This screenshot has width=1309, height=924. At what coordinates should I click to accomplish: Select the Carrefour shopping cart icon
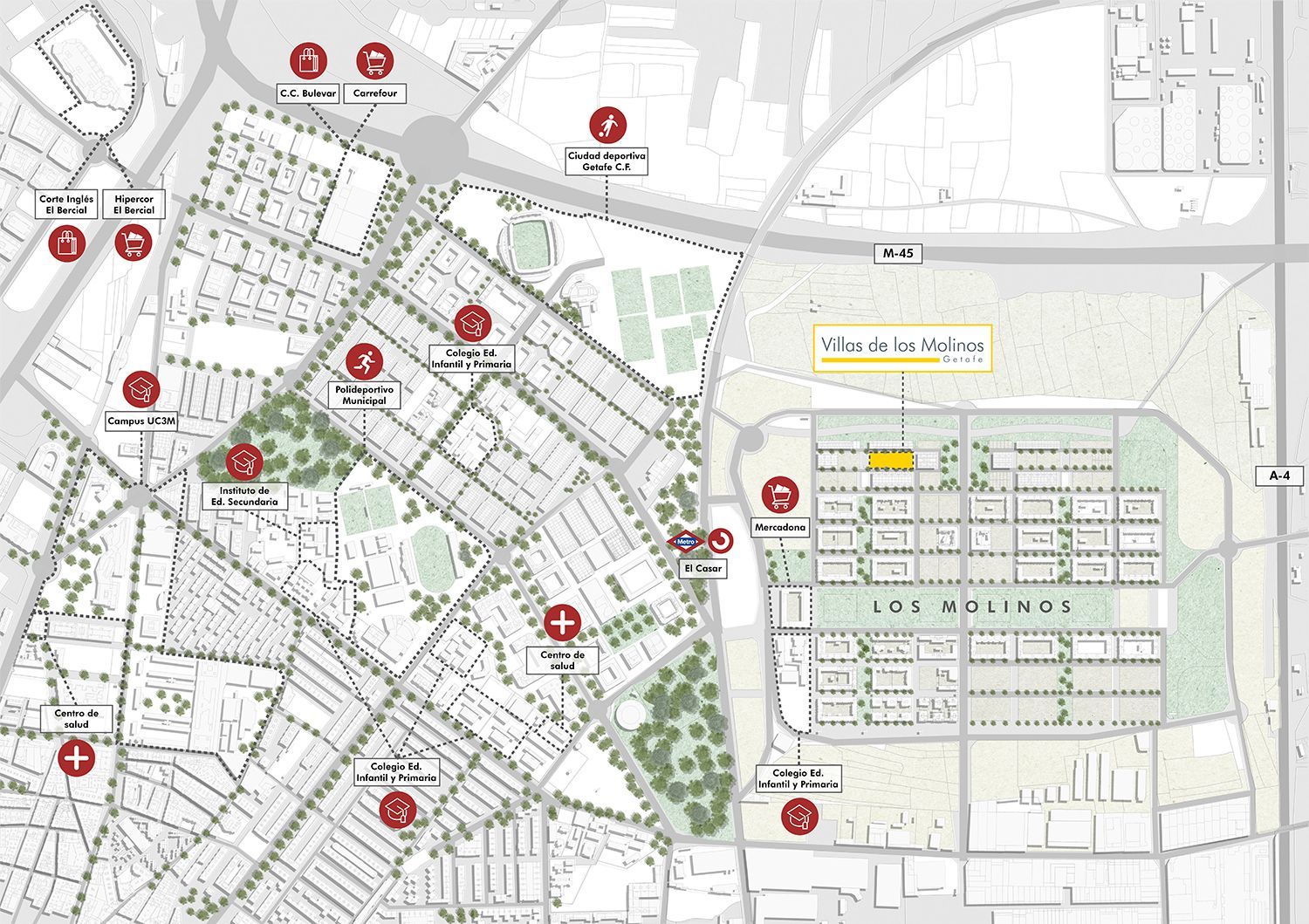[x=375, y=60]
